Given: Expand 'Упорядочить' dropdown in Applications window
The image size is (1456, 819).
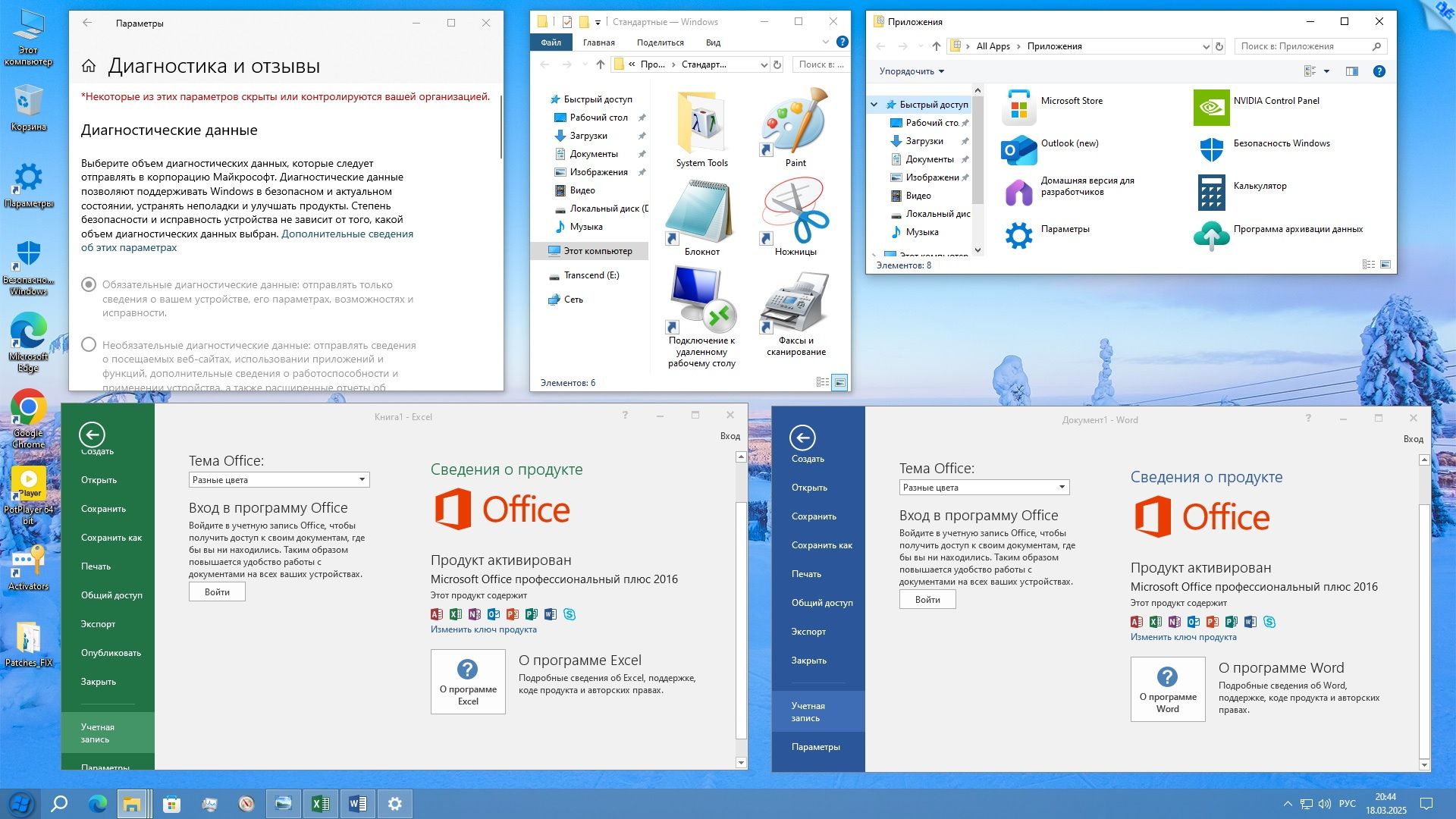Looking at the screenshot, I should (912, 71).
